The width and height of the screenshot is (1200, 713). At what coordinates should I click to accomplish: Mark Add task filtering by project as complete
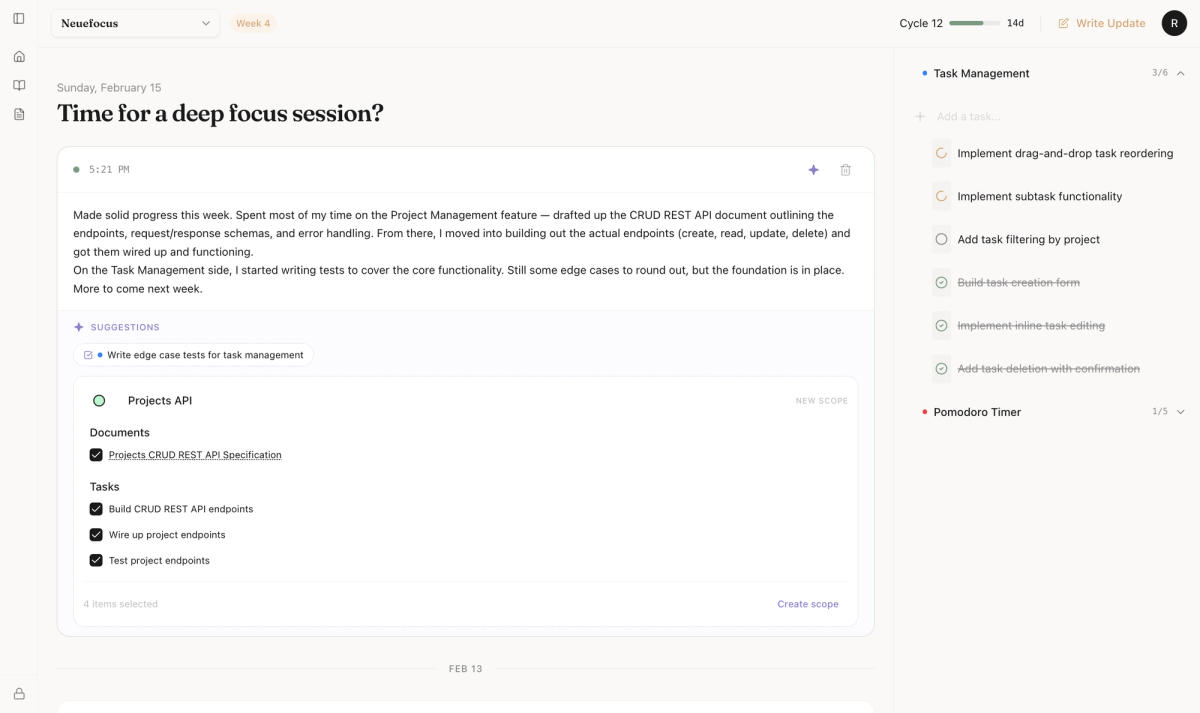pyautogui.click(x=940, y=239)
